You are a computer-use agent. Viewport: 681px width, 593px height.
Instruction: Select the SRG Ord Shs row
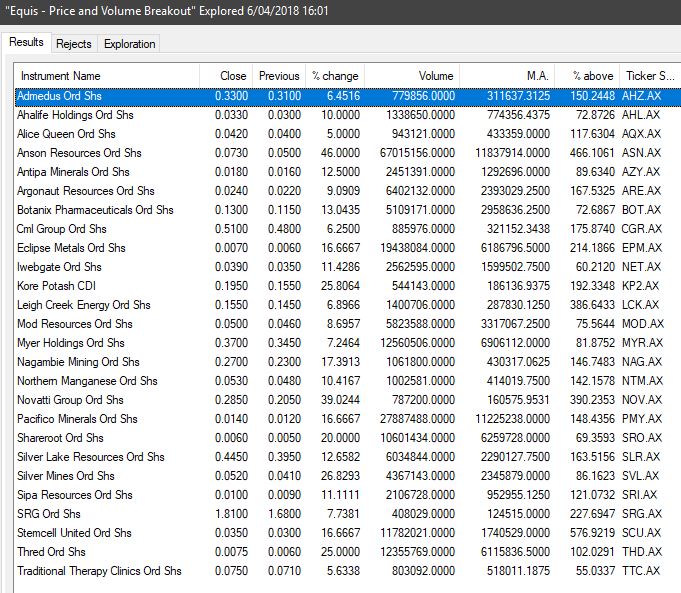click(348, 514)
